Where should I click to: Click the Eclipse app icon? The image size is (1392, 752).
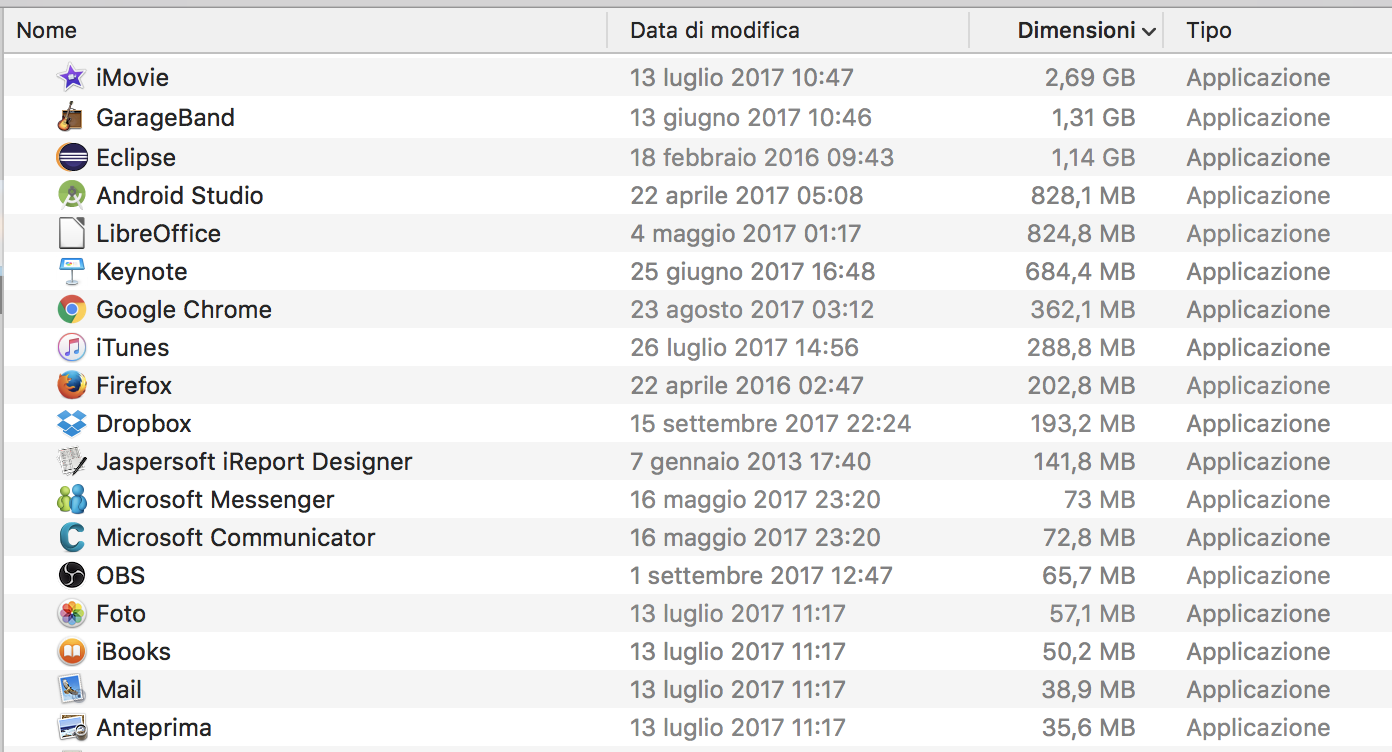coord(71,157)
